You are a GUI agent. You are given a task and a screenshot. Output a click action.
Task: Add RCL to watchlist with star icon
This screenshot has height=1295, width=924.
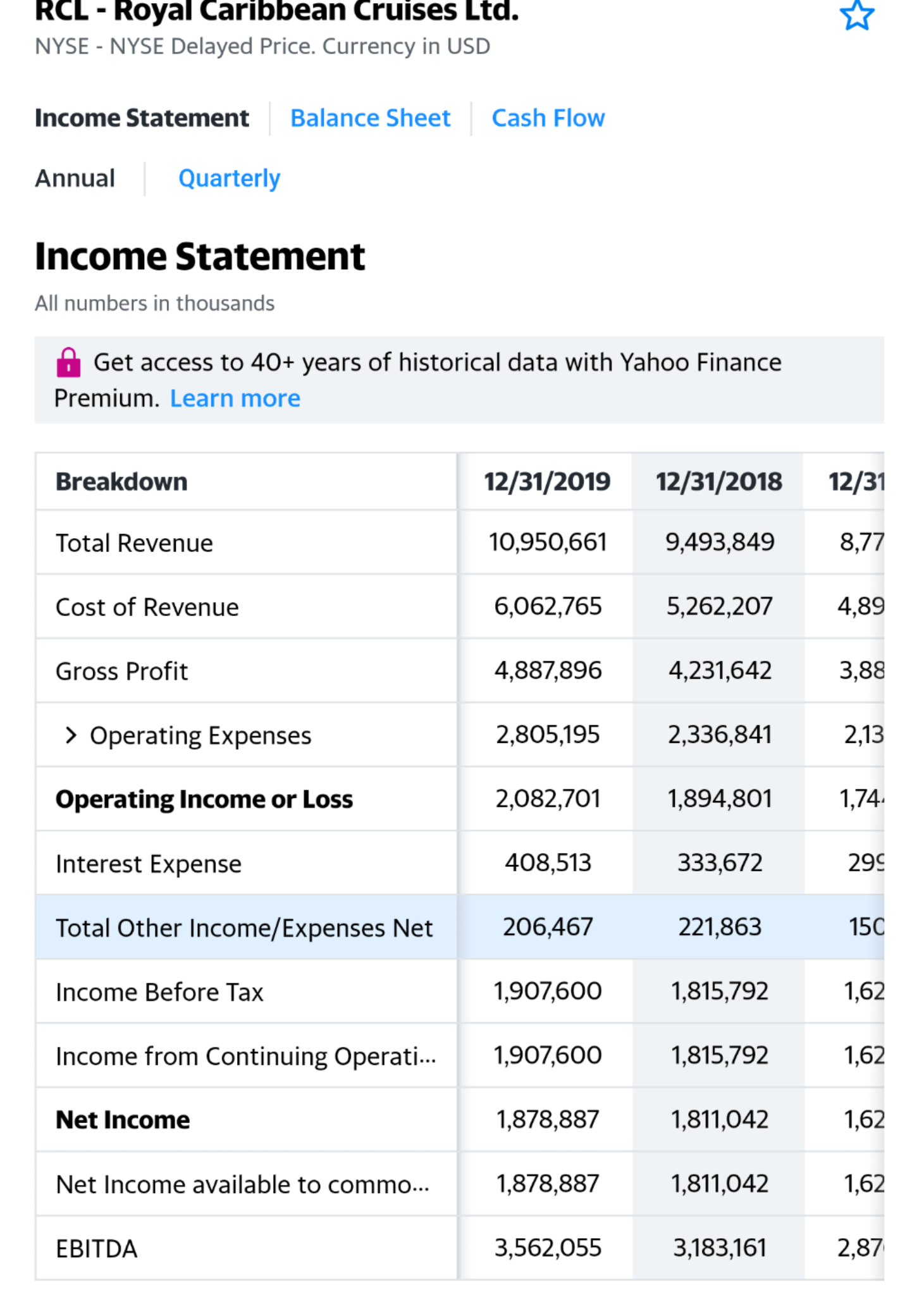click(x=856, y=15)
